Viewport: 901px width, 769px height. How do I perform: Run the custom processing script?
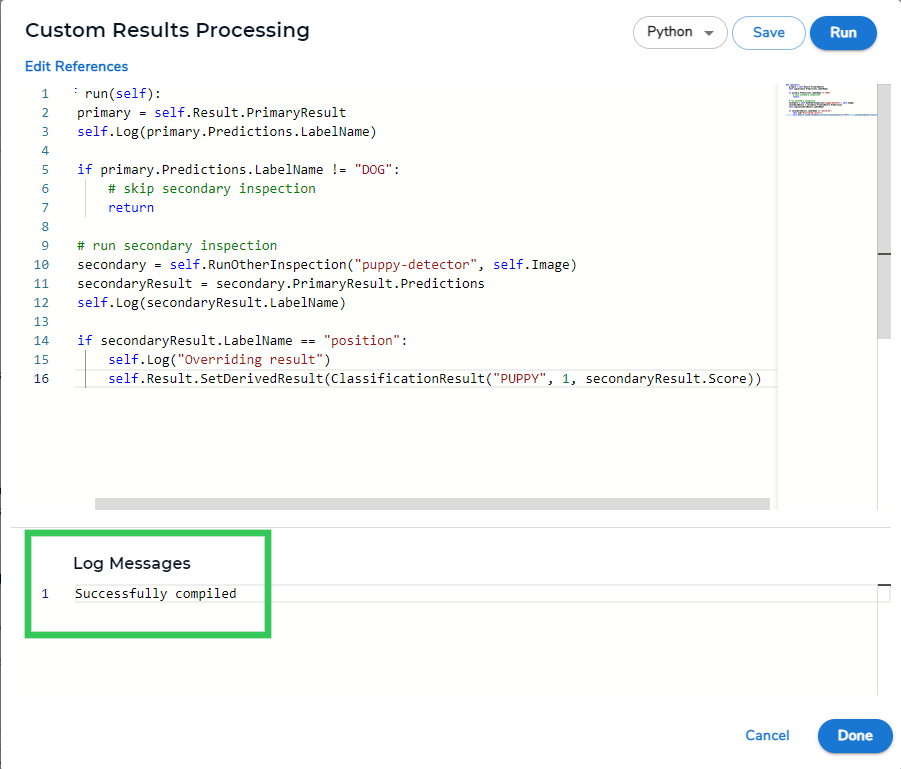[x=843, y=33]
